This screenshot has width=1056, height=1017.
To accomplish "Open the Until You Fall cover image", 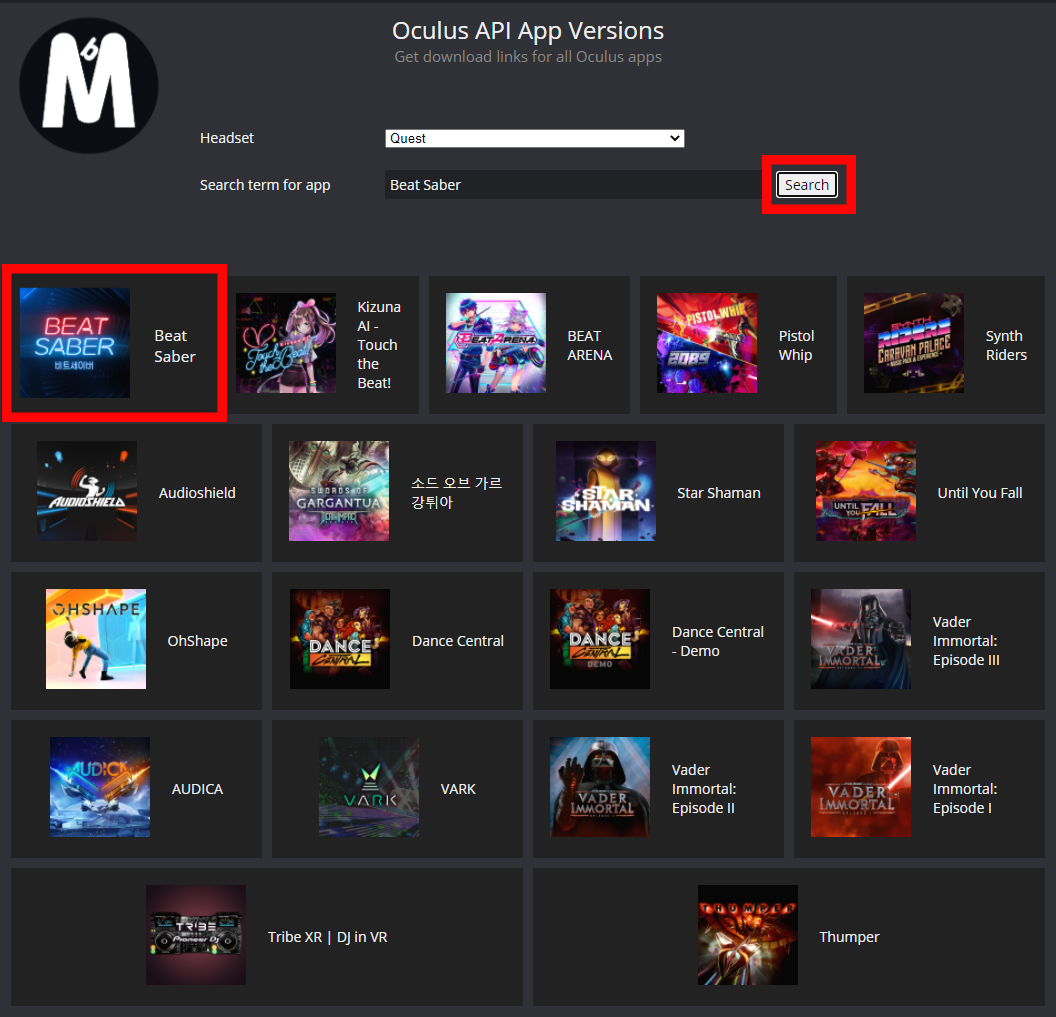I will pyautogui.click(x=865, y=491).
